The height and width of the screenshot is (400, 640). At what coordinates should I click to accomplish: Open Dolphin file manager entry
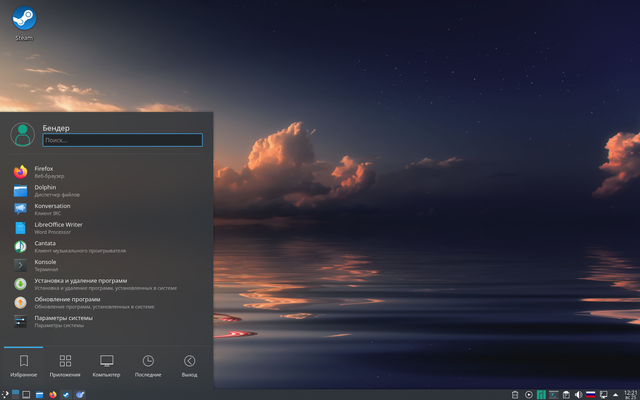107,191
